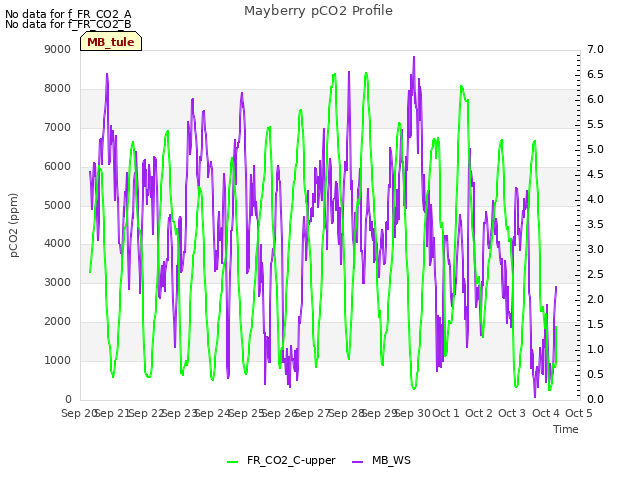Click the 4.0 right axis tick label
Viewport: 640px width, 480px height.
click(x=595, y=200)
